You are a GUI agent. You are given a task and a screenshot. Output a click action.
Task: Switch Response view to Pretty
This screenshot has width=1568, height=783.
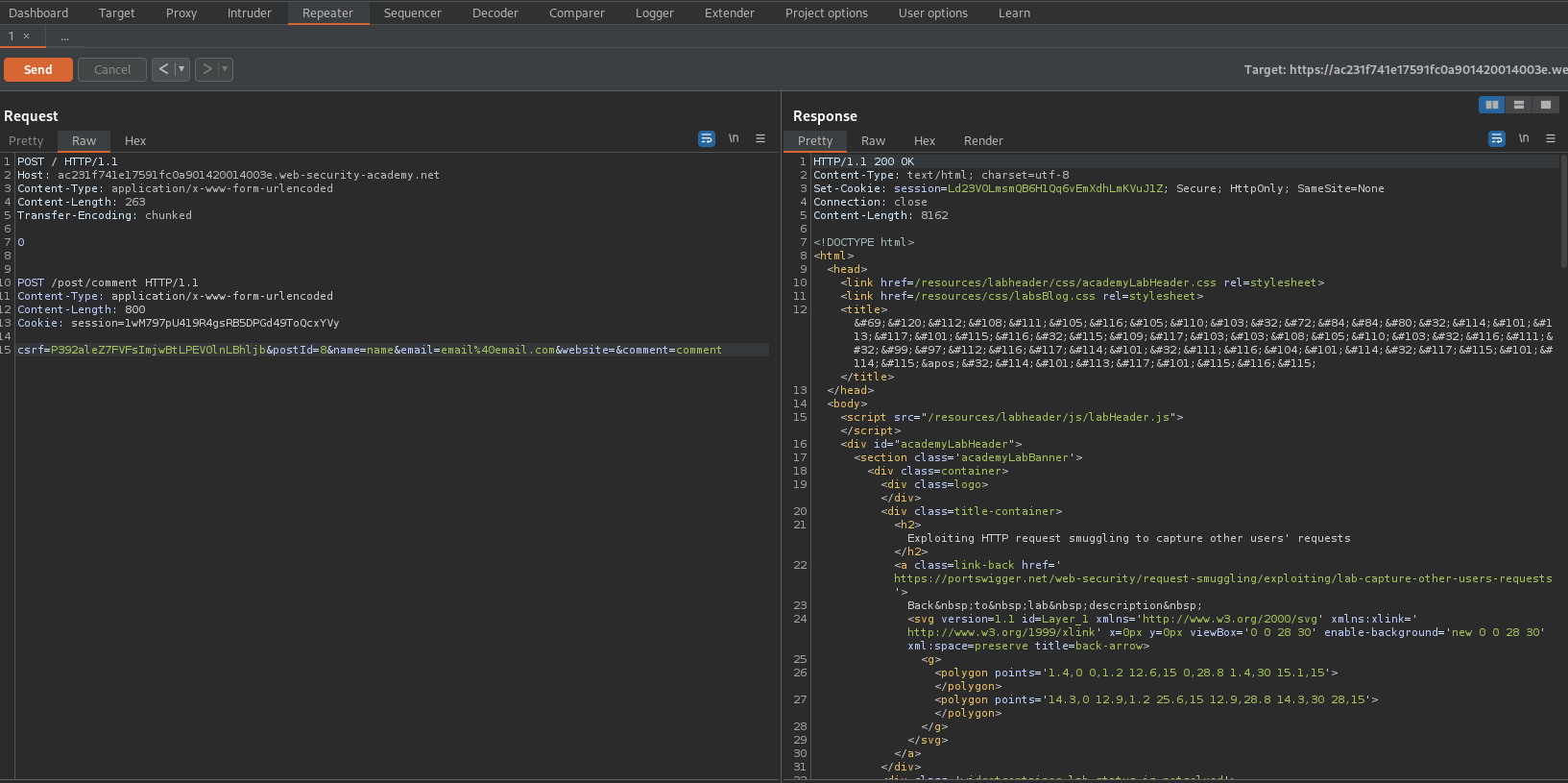(815, 140)
